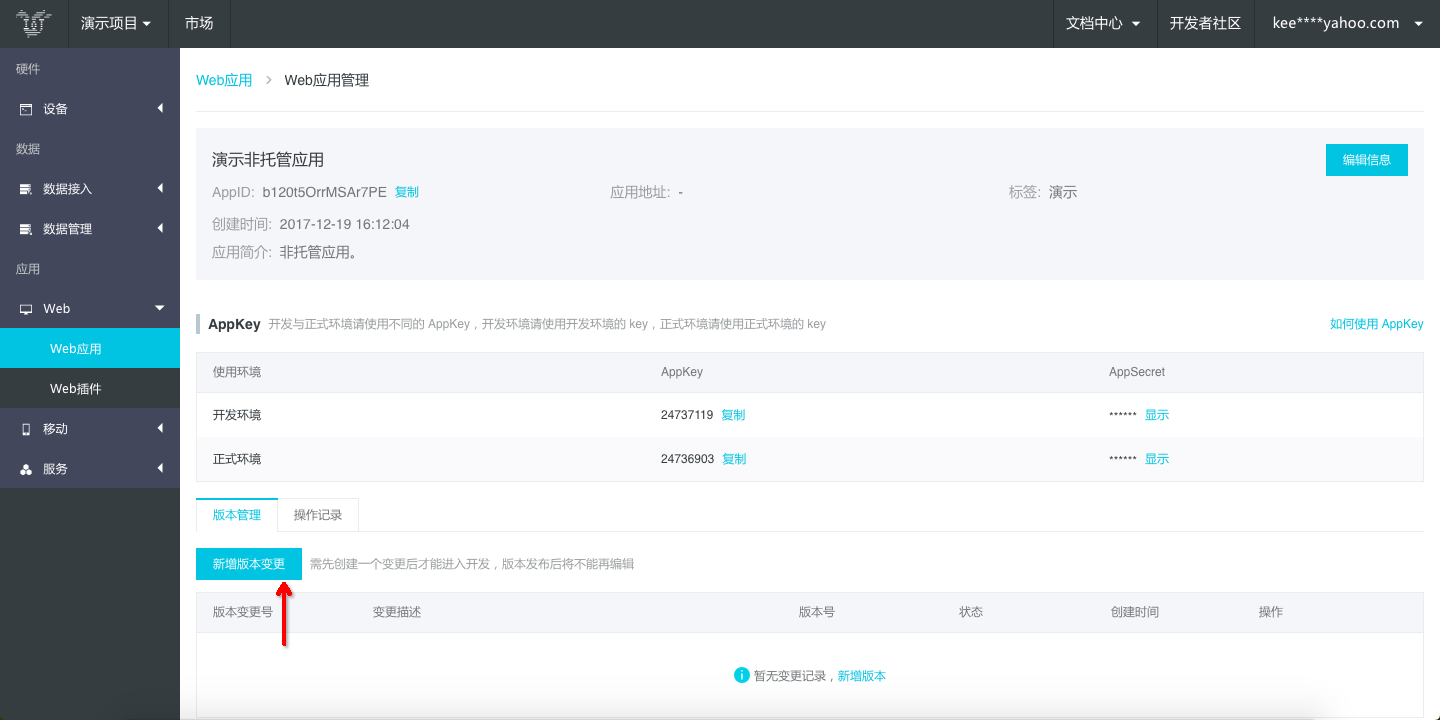The height and width of the screenshot is (720, 1440).
Task: Click the 正式环境 row label
Action: [x=237, y=459]
